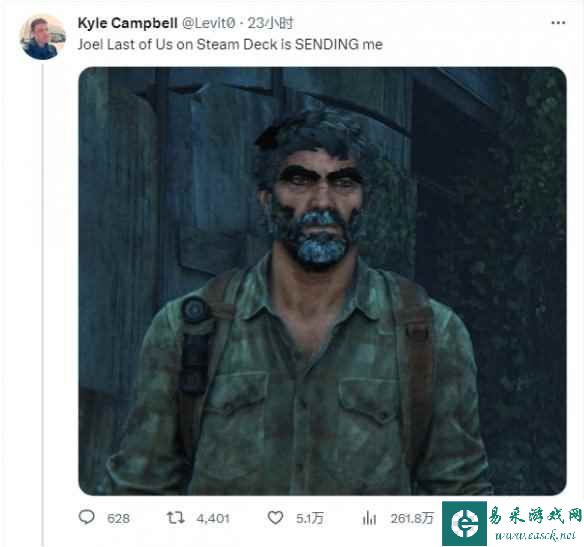The image size is (584, 547).
Task: Click the reply speech bubble icon
Action: click(x=87, y=518)
